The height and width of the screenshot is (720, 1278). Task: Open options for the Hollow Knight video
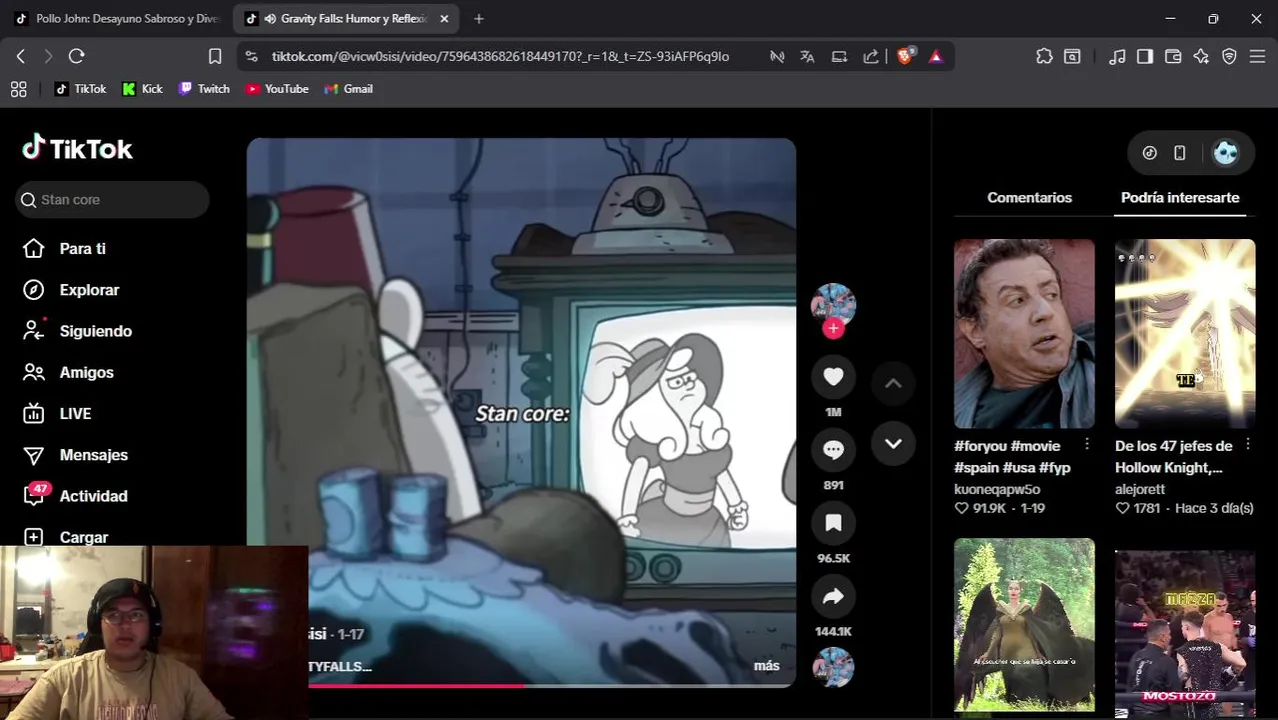[x=1247, y=444]
